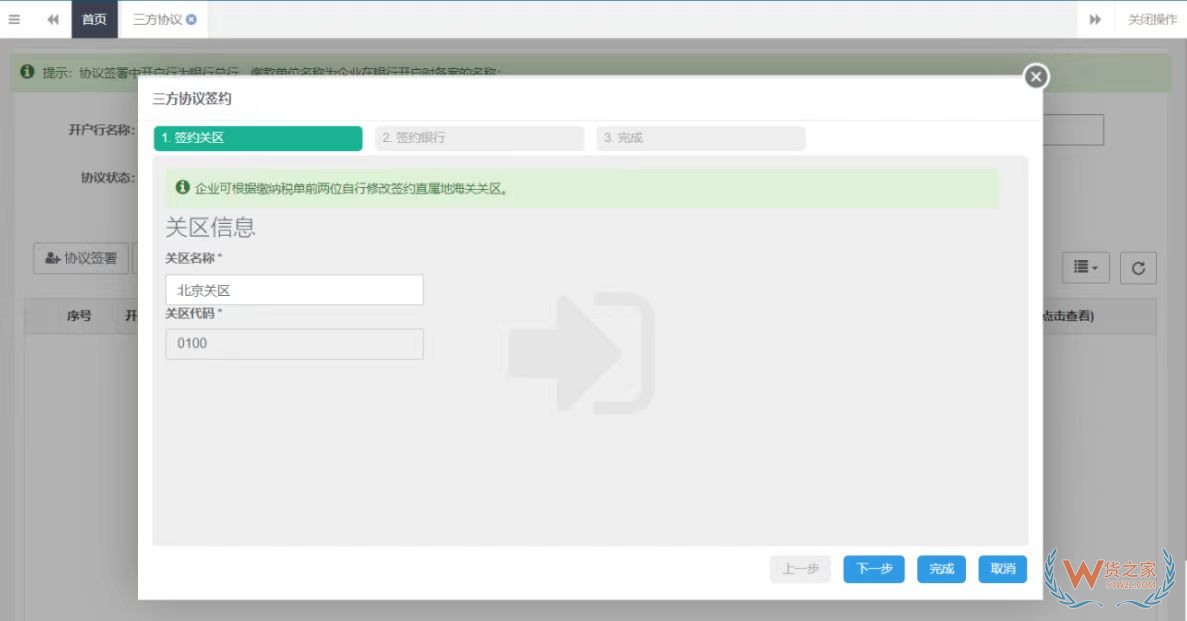The width and height of the screenshot is (1187, 621).
Task: Select the 三方协议 tab
Action: click(158, 19)
